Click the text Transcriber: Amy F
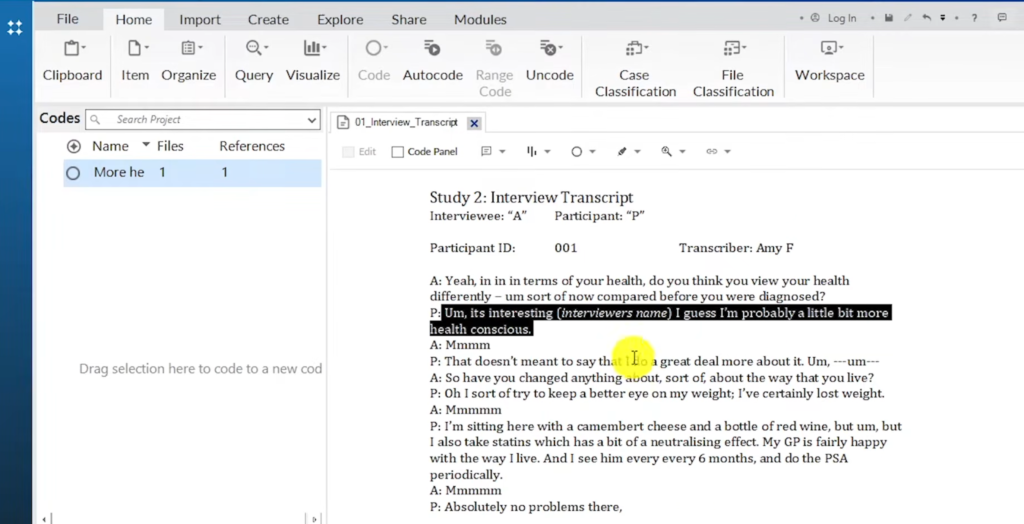This screenshot has width=1024, height=524. [x=736, y=248]
